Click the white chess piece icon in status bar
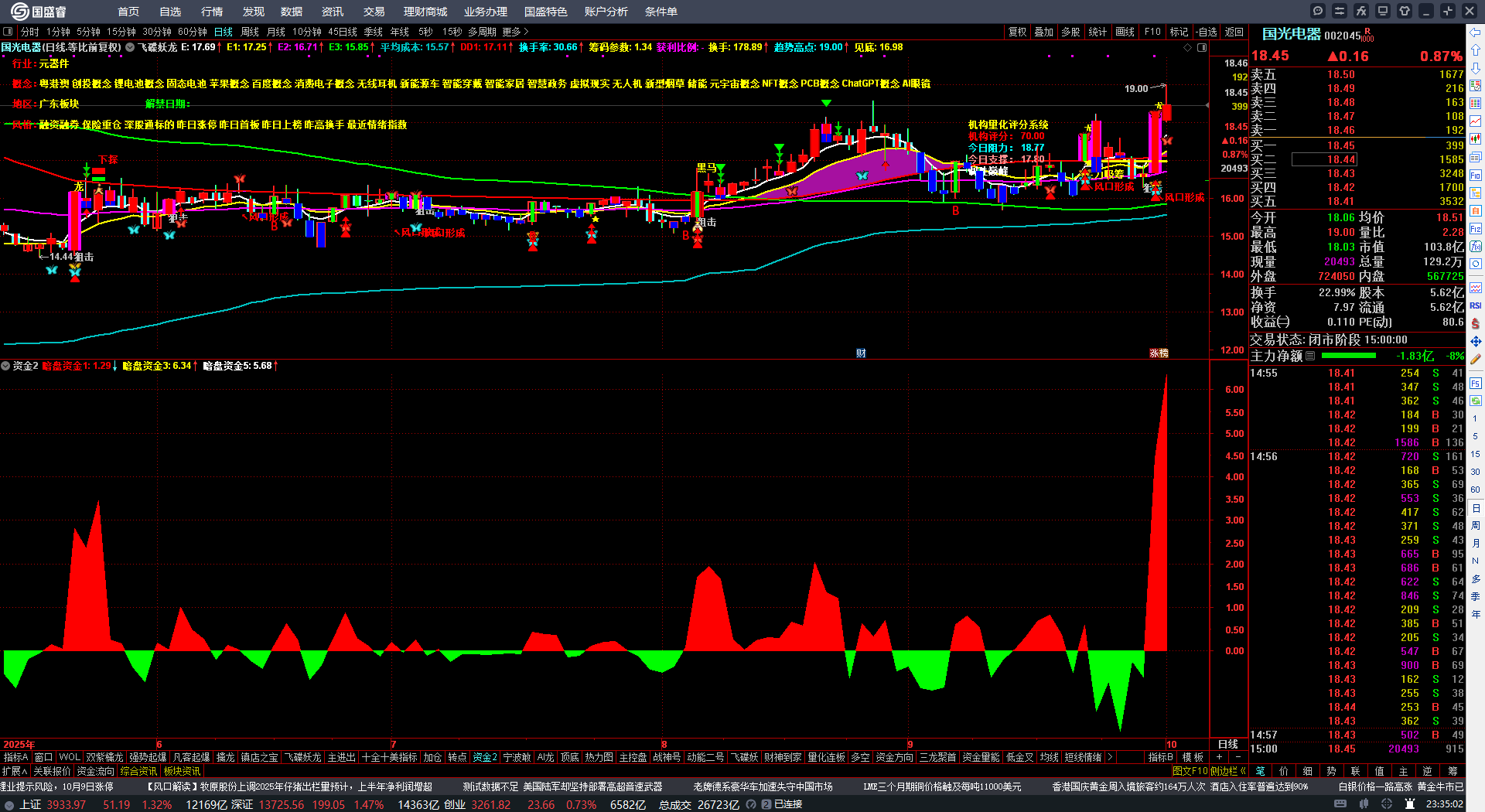Viewport: 1485px width, 812px height. [1409, 804]
